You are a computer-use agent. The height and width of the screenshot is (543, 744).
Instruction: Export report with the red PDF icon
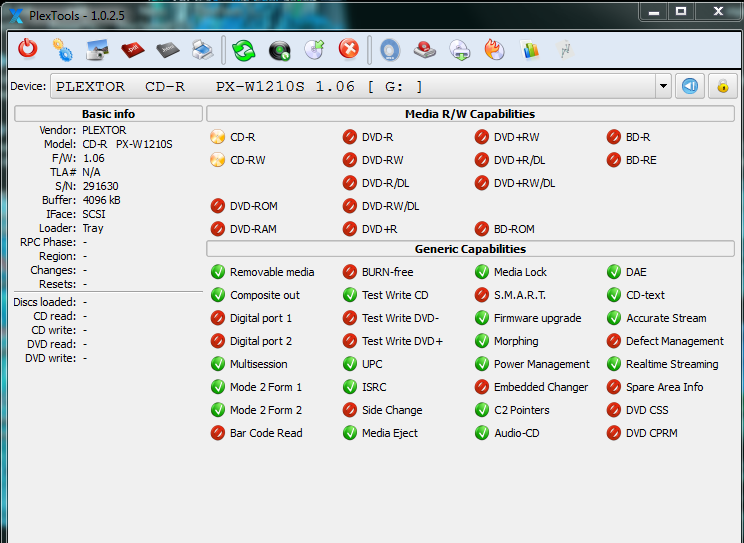[x=132, y=49]
